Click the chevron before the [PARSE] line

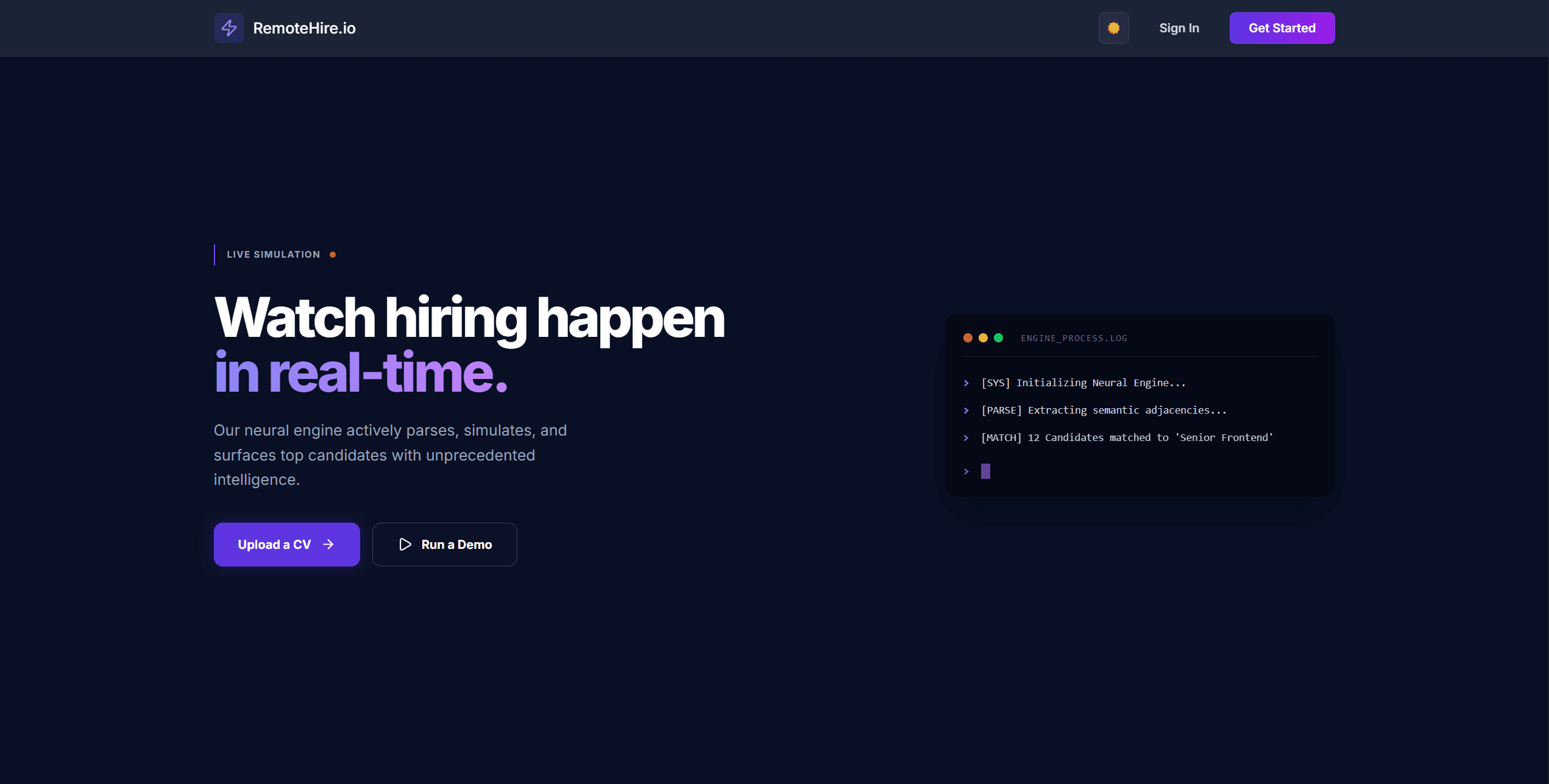pyautogui.click(x=966, y=411)
